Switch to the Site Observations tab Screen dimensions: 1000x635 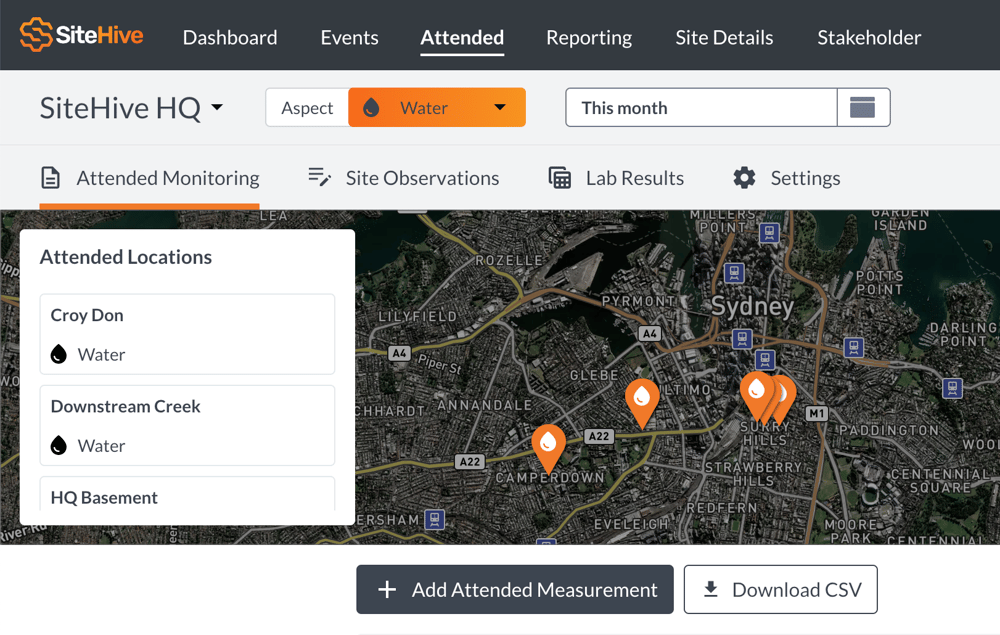(x=404, y=178)
